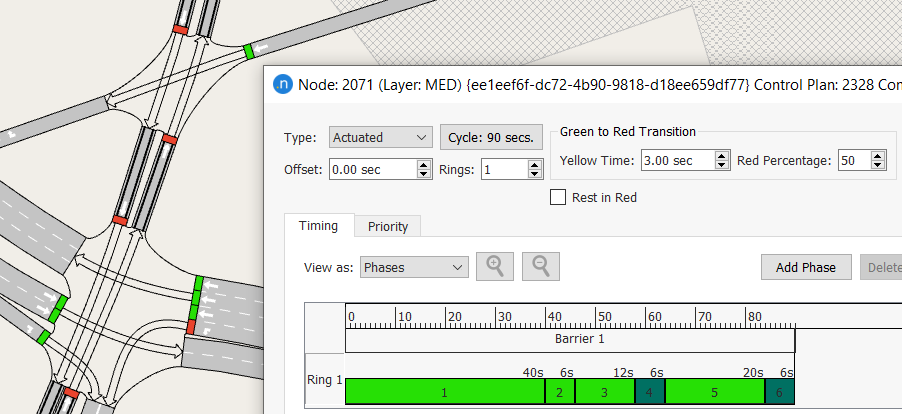This screenshot has width=902, height=414.
Task: Click the zoom out magnifier icon
Action: pos(541,266)
